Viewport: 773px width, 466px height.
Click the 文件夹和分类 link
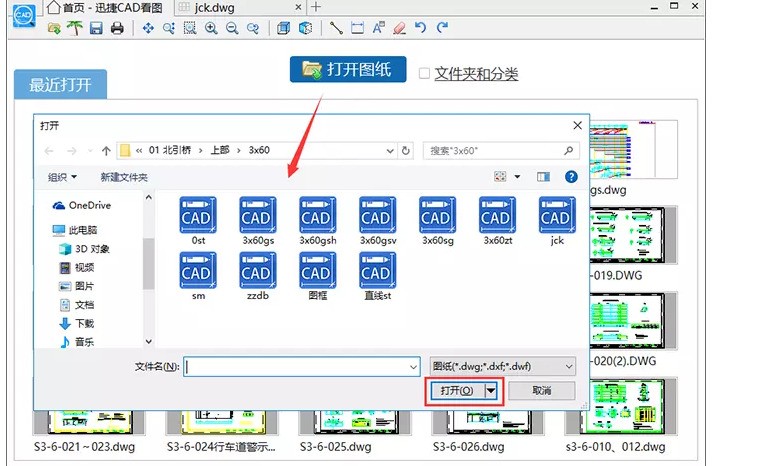pyautogui.click(x=476, y=74)
